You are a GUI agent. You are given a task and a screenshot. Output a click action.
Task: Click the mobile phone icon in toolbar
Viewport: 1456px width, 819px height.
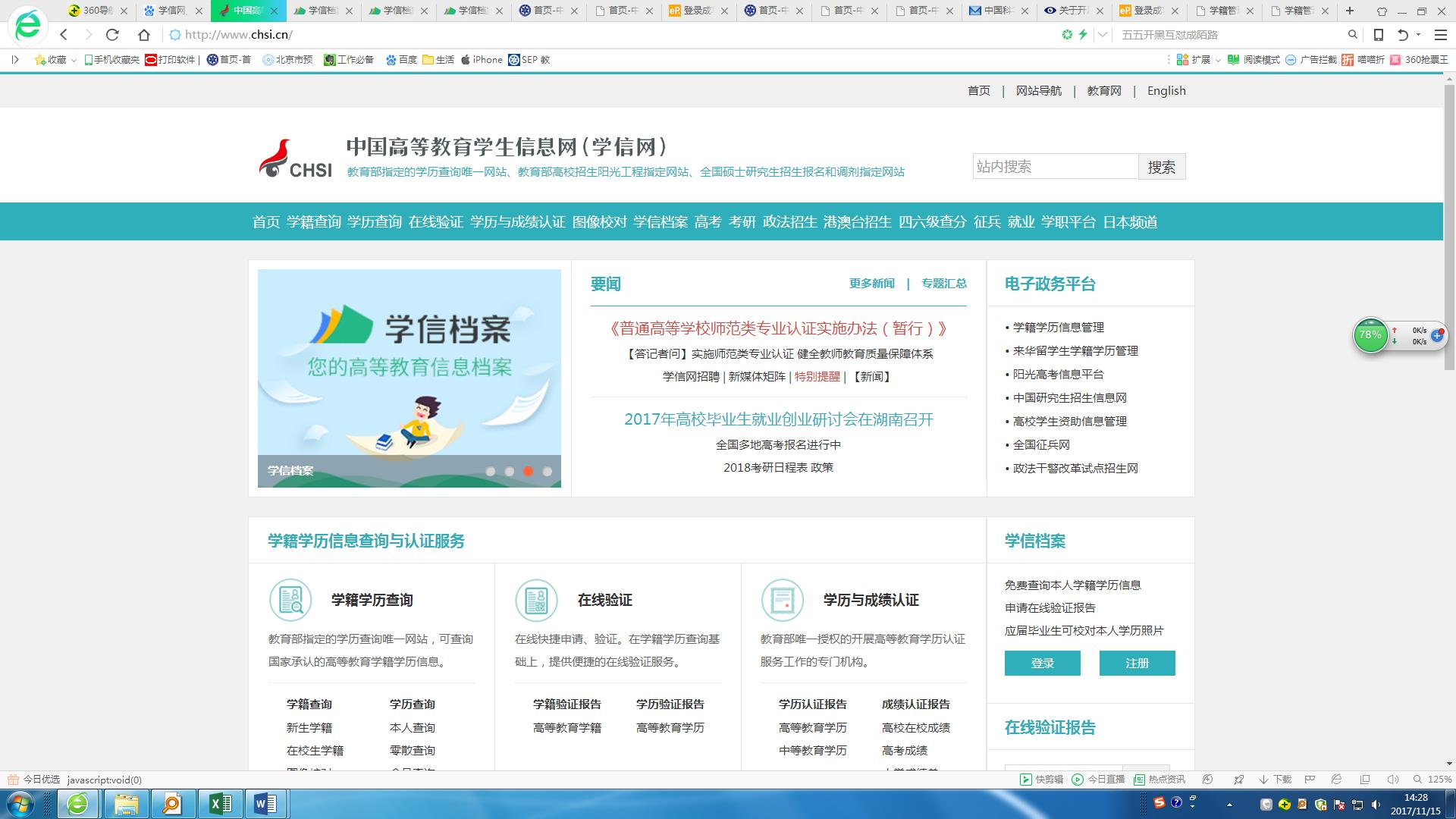tap(1379, 35)
